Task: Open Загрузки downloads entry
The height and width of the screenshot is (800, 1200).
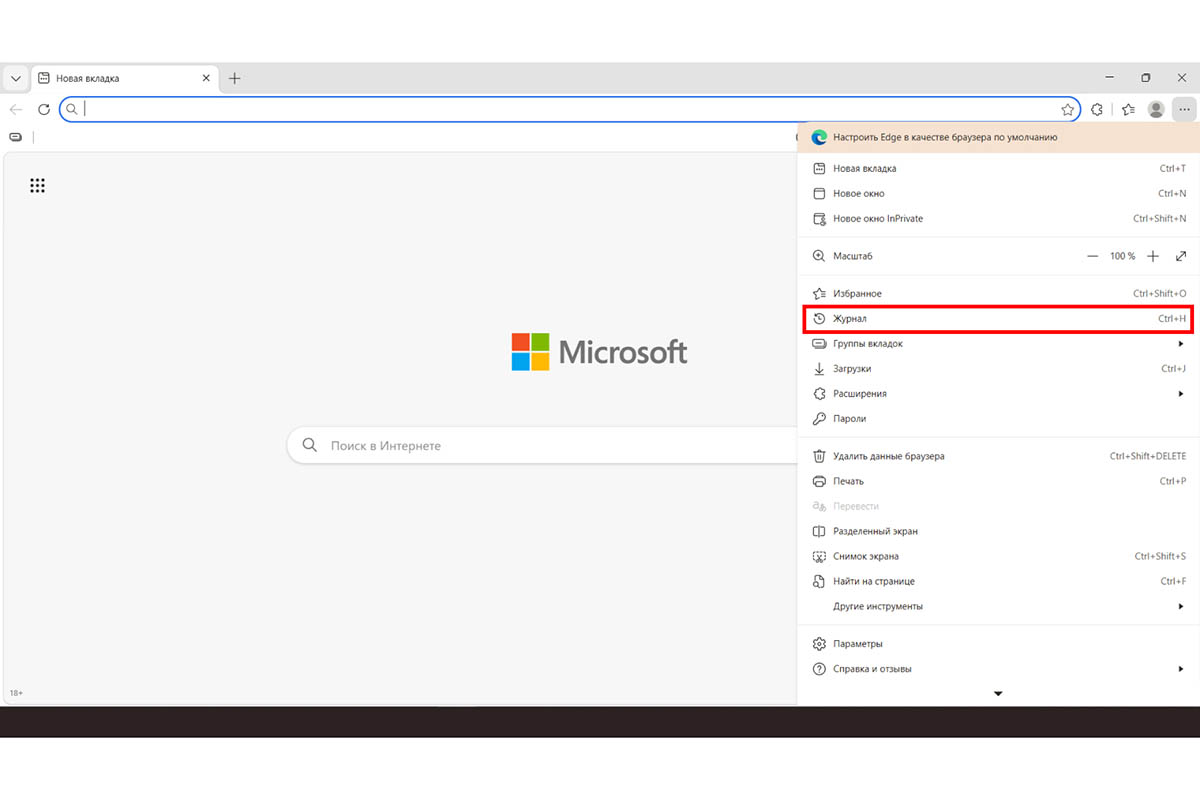Action: (x=998, y=369)
